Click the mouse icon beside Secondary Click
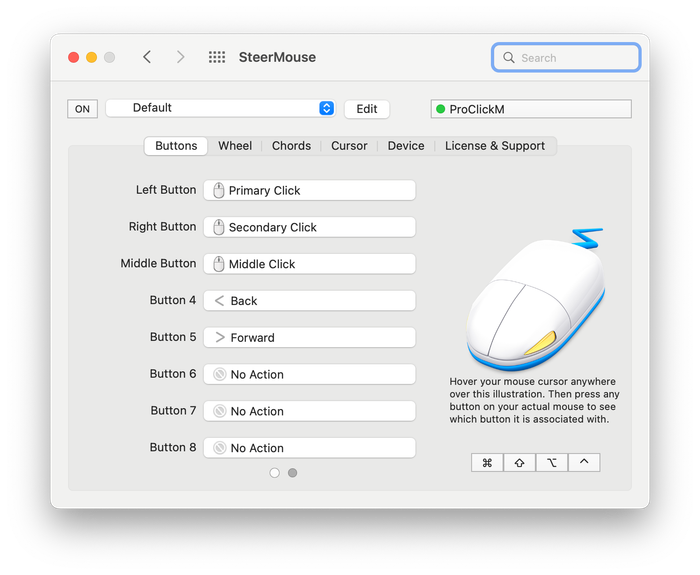This screenshot has height=575, width=700. 218,227
